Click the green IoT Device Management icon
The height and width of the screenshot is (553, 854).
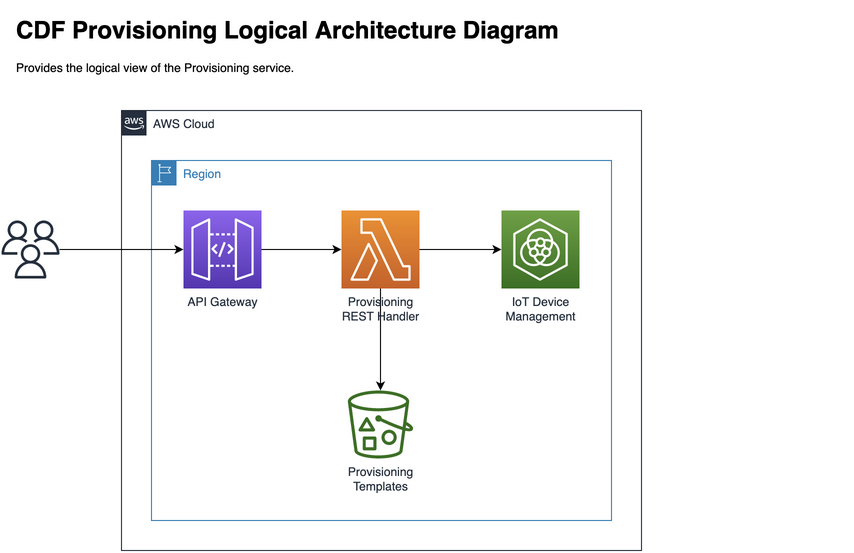540,250
